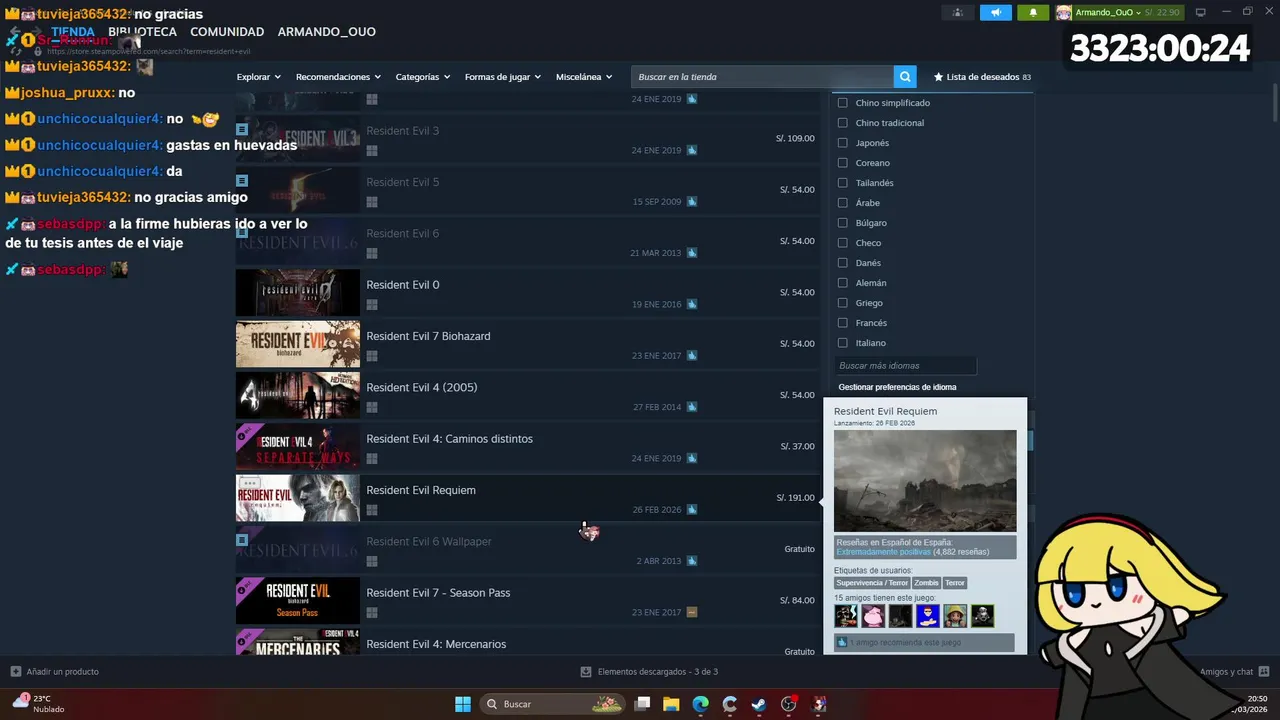Open the BIBLIOTECA tab
This screenshot has height=720, width=1280.
[x=142, y=32]
